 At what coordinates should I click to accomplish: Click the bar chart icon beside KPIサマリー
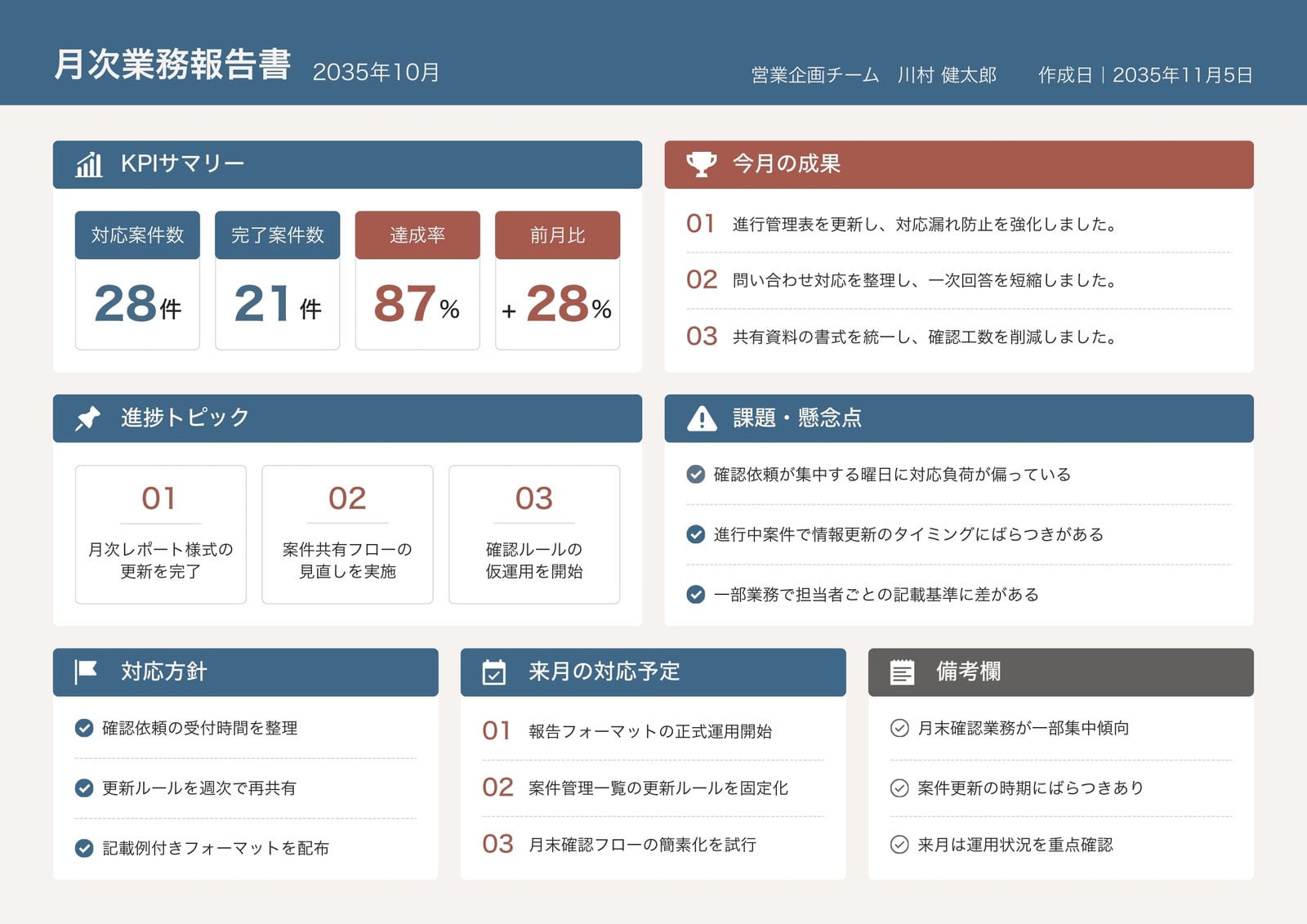(x=89, y=164)
